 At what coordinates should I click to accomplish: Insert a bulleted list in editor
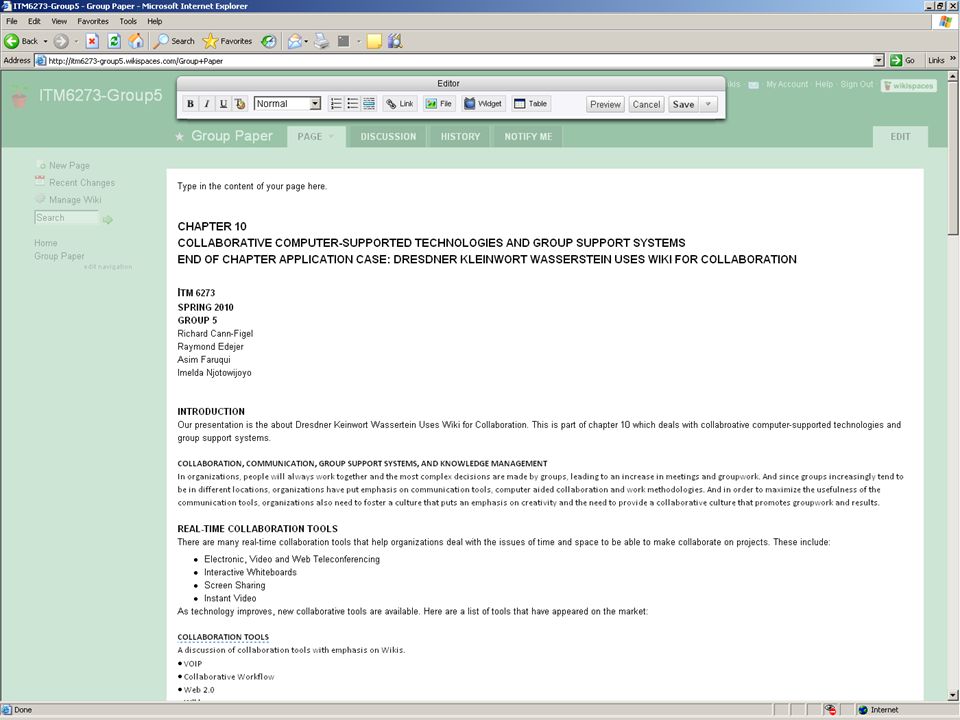[x=353, y=103]
